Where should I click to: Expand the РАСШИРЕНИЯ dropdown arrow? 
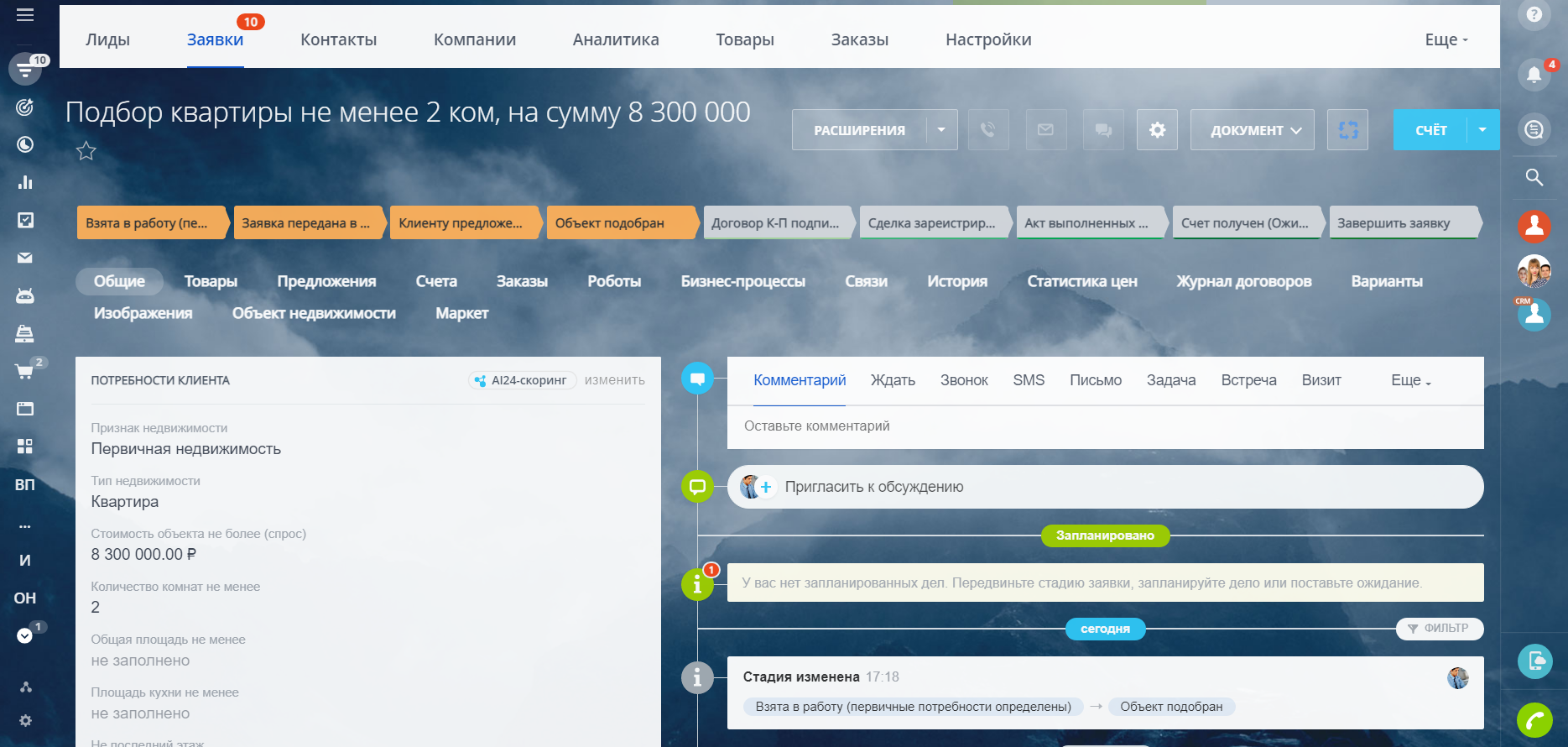point(941,130)
